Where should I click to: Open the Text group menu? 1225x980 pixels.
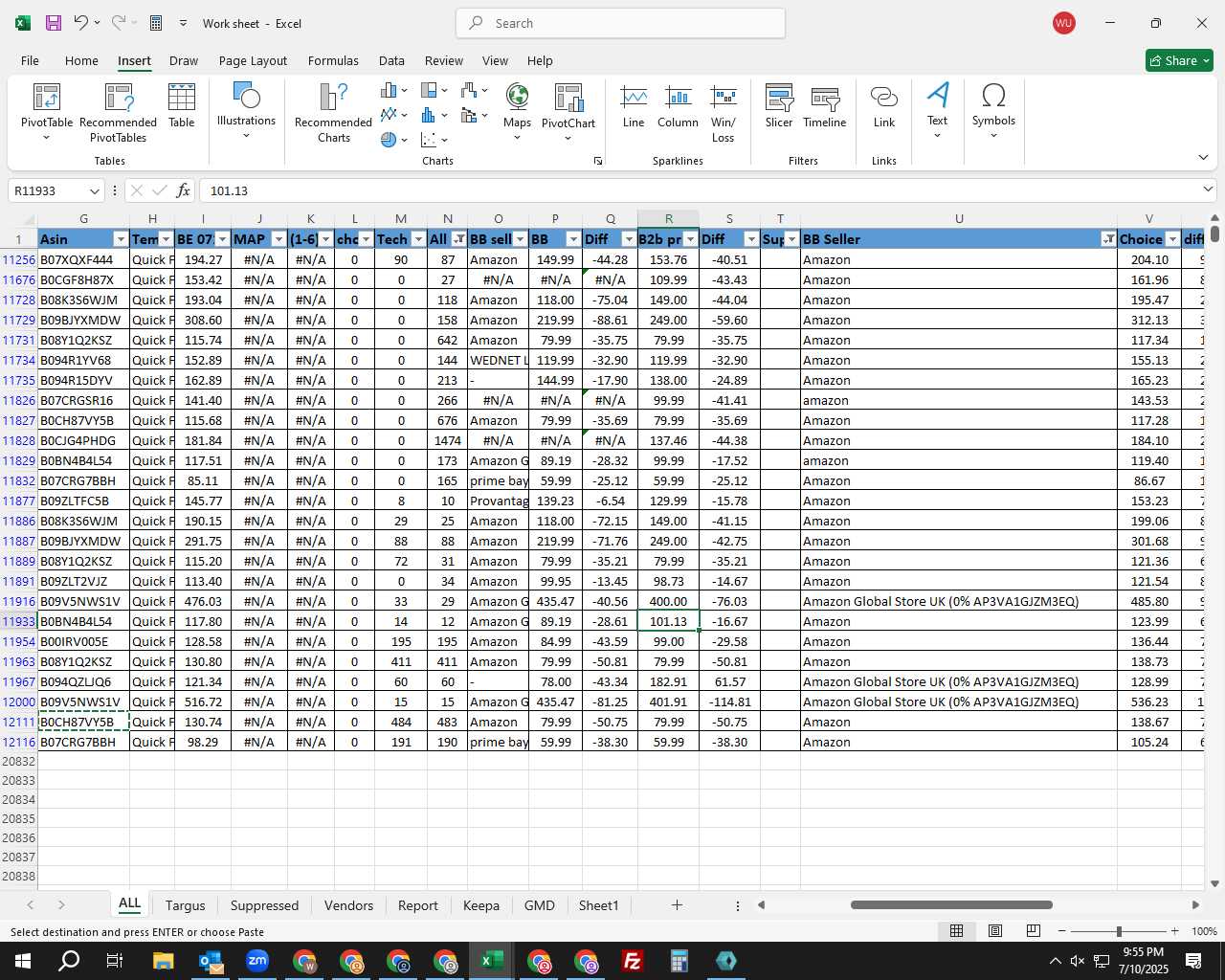click(937, 112)
